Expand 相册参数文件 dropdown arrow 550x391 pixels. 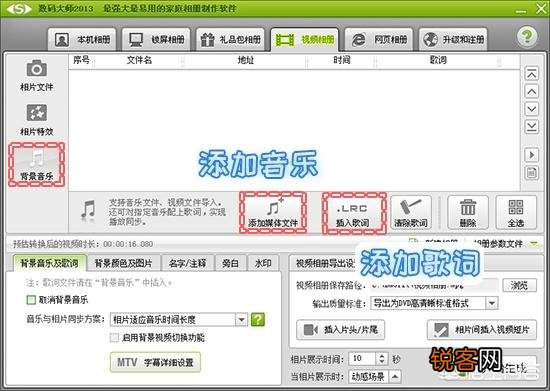pyautogui.click(x=534, y=243)
